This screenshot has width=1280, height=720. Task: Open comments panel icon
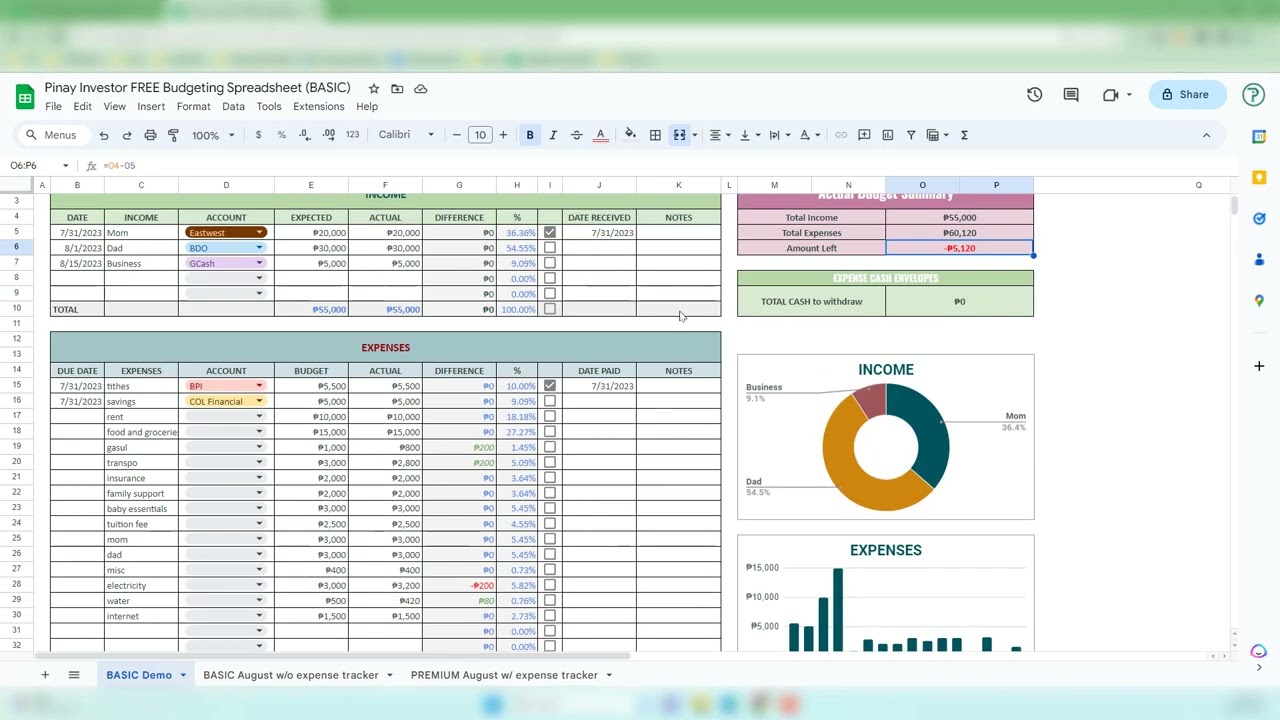point(1071,94)
